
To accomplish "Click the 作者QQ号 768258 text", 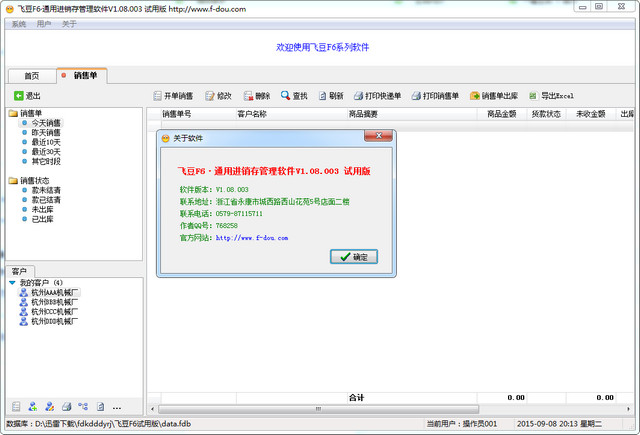I will click(x=209, y=226).
